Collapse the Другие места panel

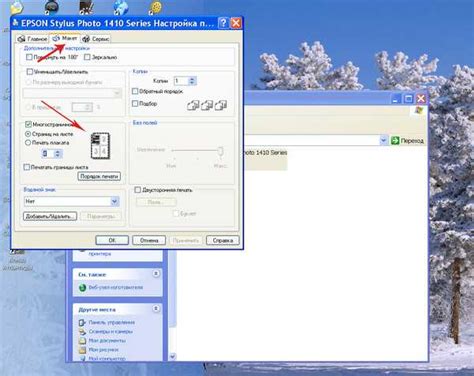(156, 309)
